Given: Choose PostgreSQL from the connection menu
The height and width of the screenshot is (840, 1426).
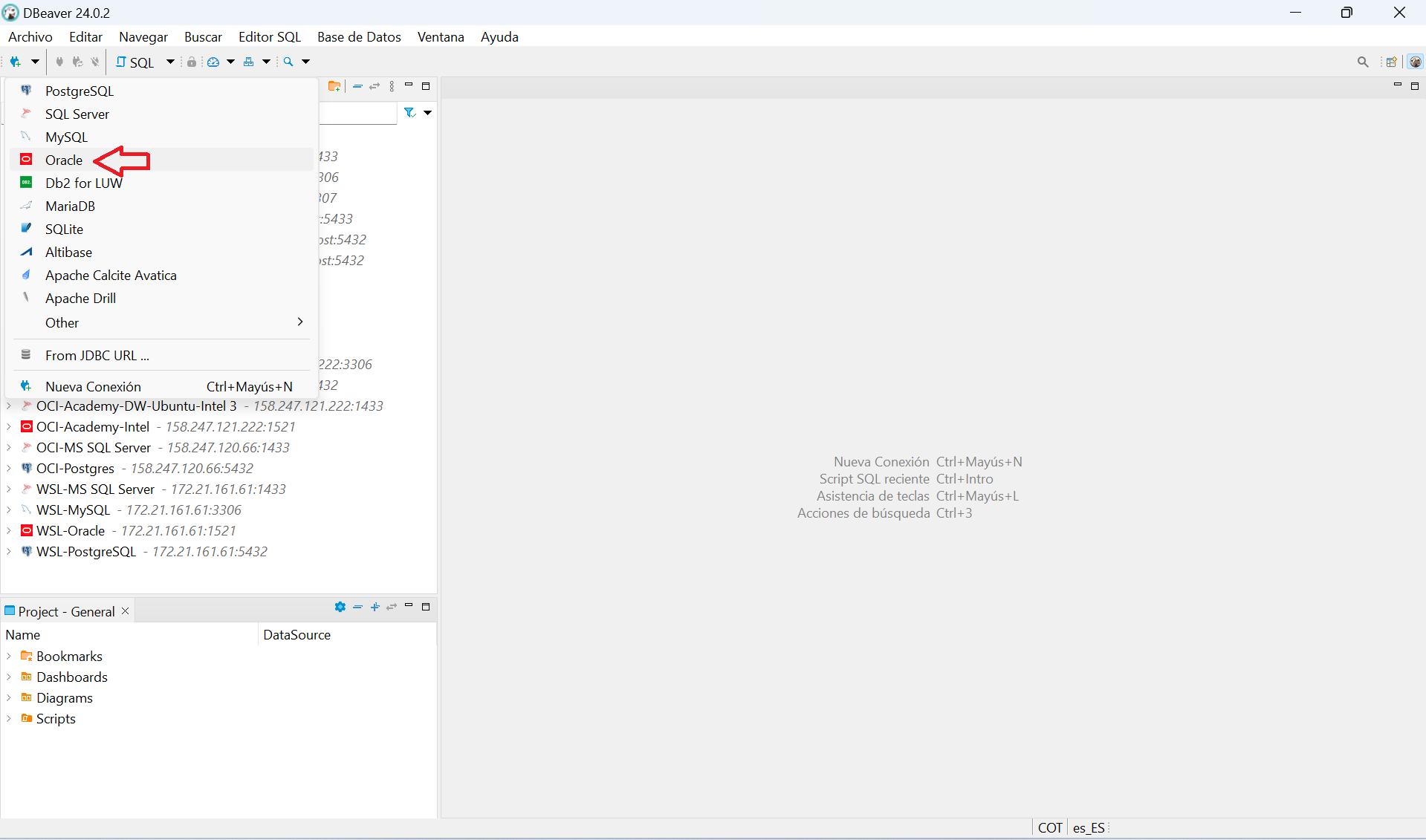Looking at the screenshot, I should (161, 91).
